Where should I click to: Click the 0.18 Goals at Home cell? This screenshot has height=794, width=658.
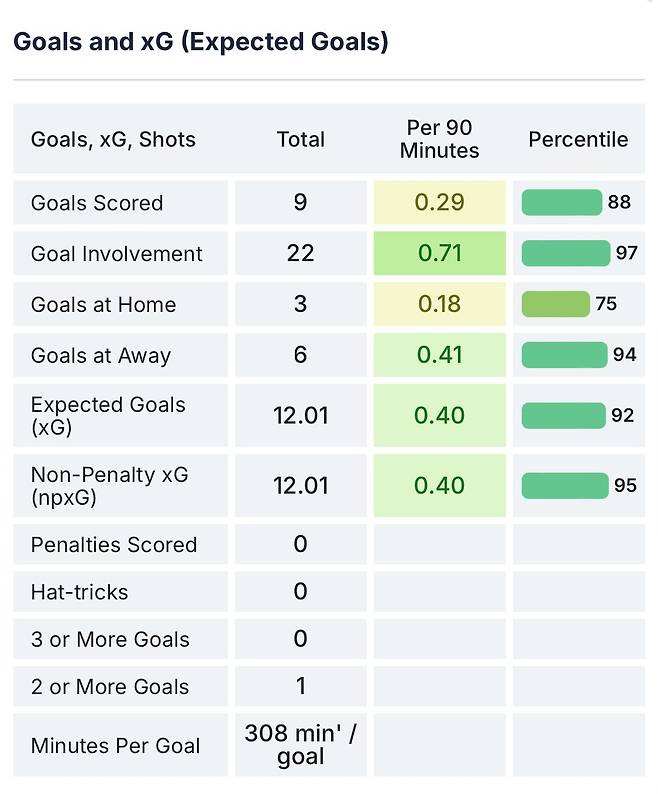440,305
